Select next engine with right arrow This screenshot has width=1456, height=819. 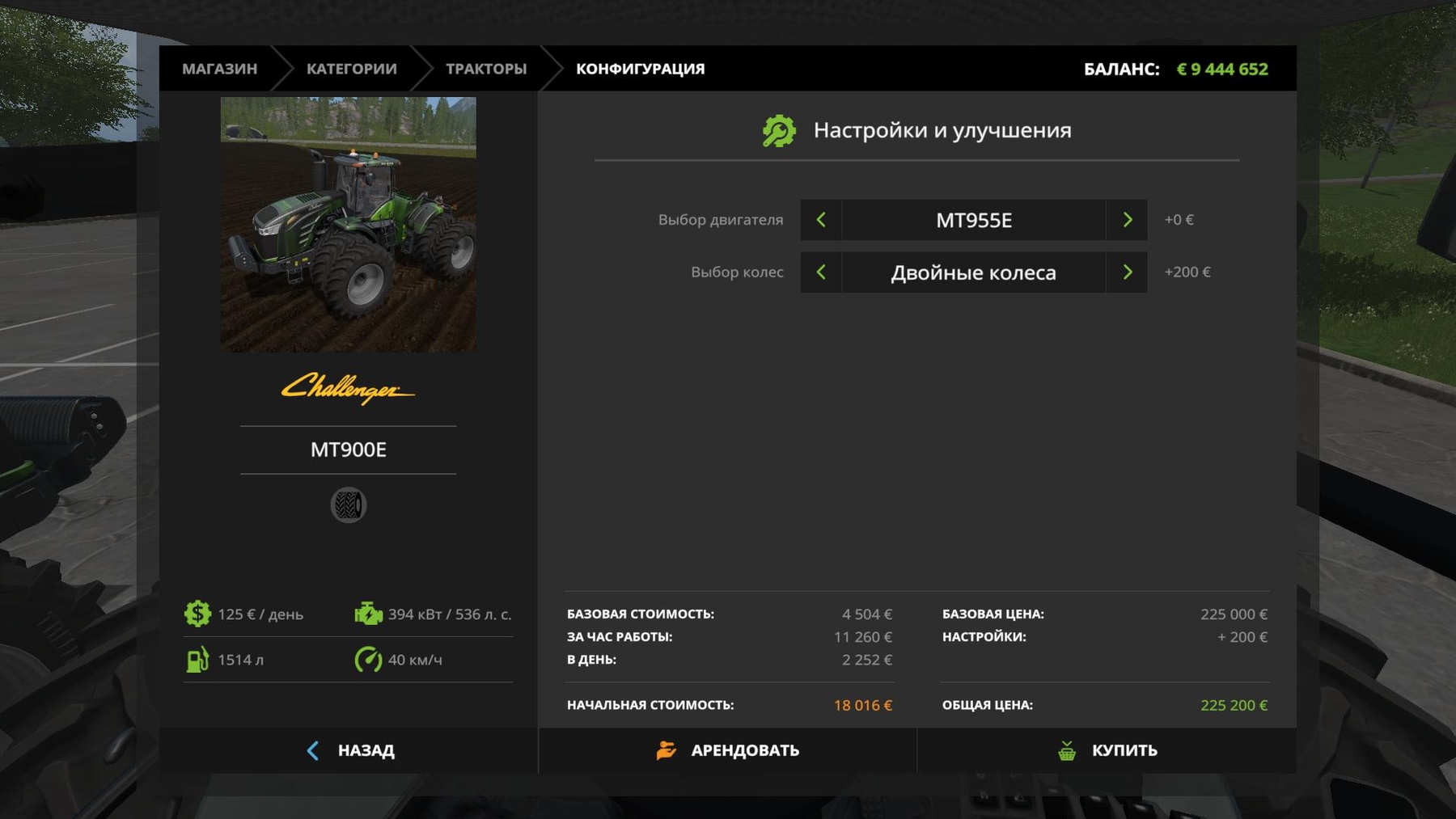point(1127,220)
